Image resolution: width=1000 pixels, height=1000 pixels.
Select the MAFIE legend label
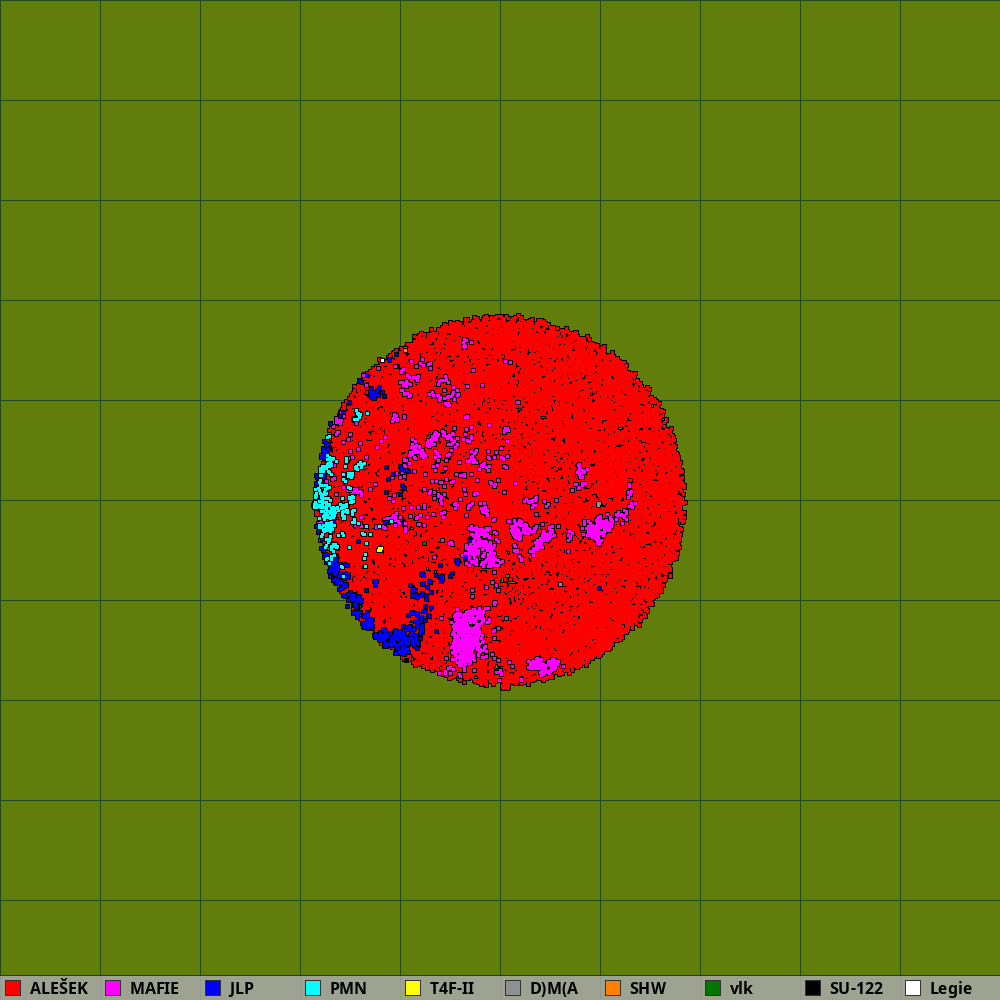[154, 988]
